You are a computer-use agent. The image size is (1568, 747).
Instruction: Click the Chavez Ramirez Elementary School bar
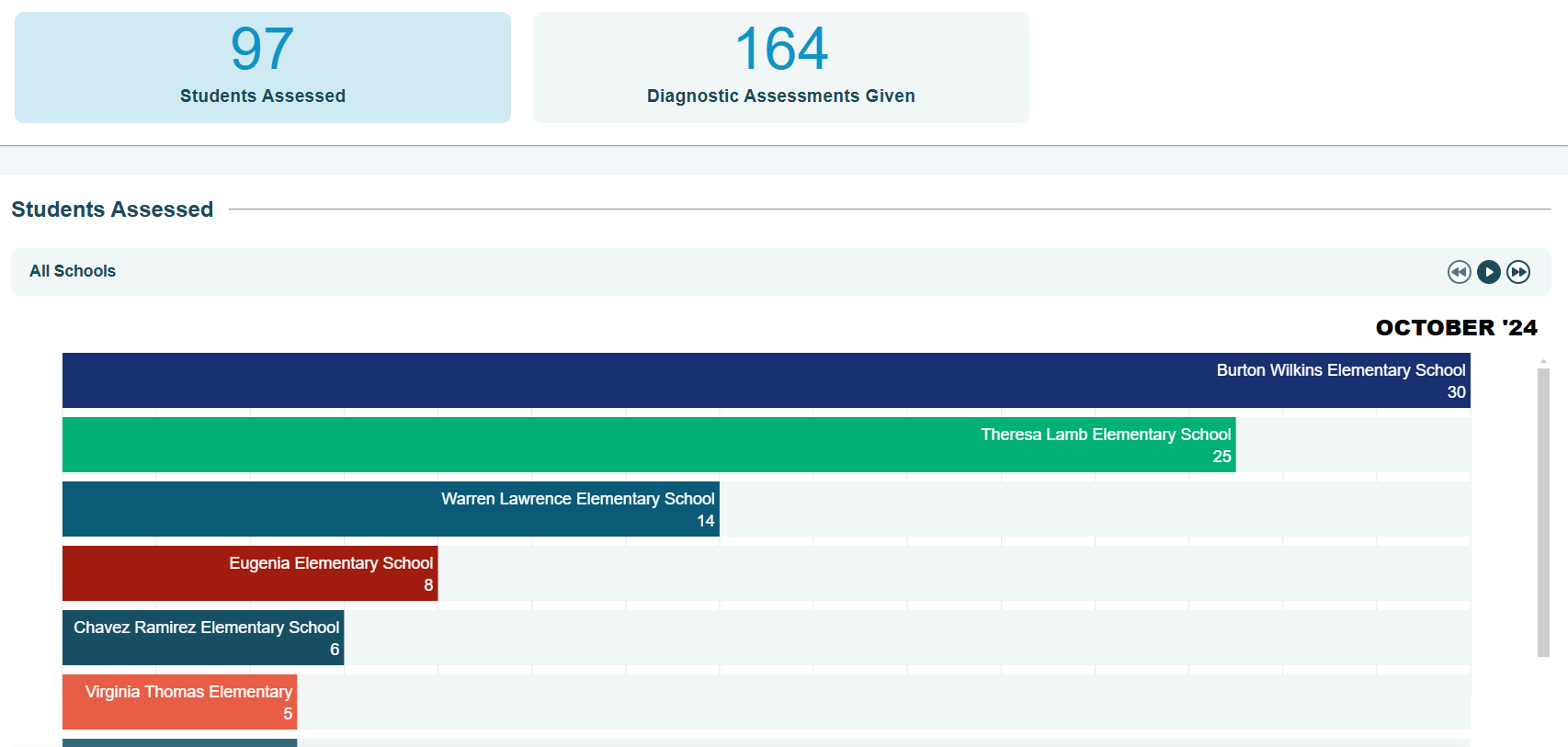pyautogui.click(x=203, y=638)
